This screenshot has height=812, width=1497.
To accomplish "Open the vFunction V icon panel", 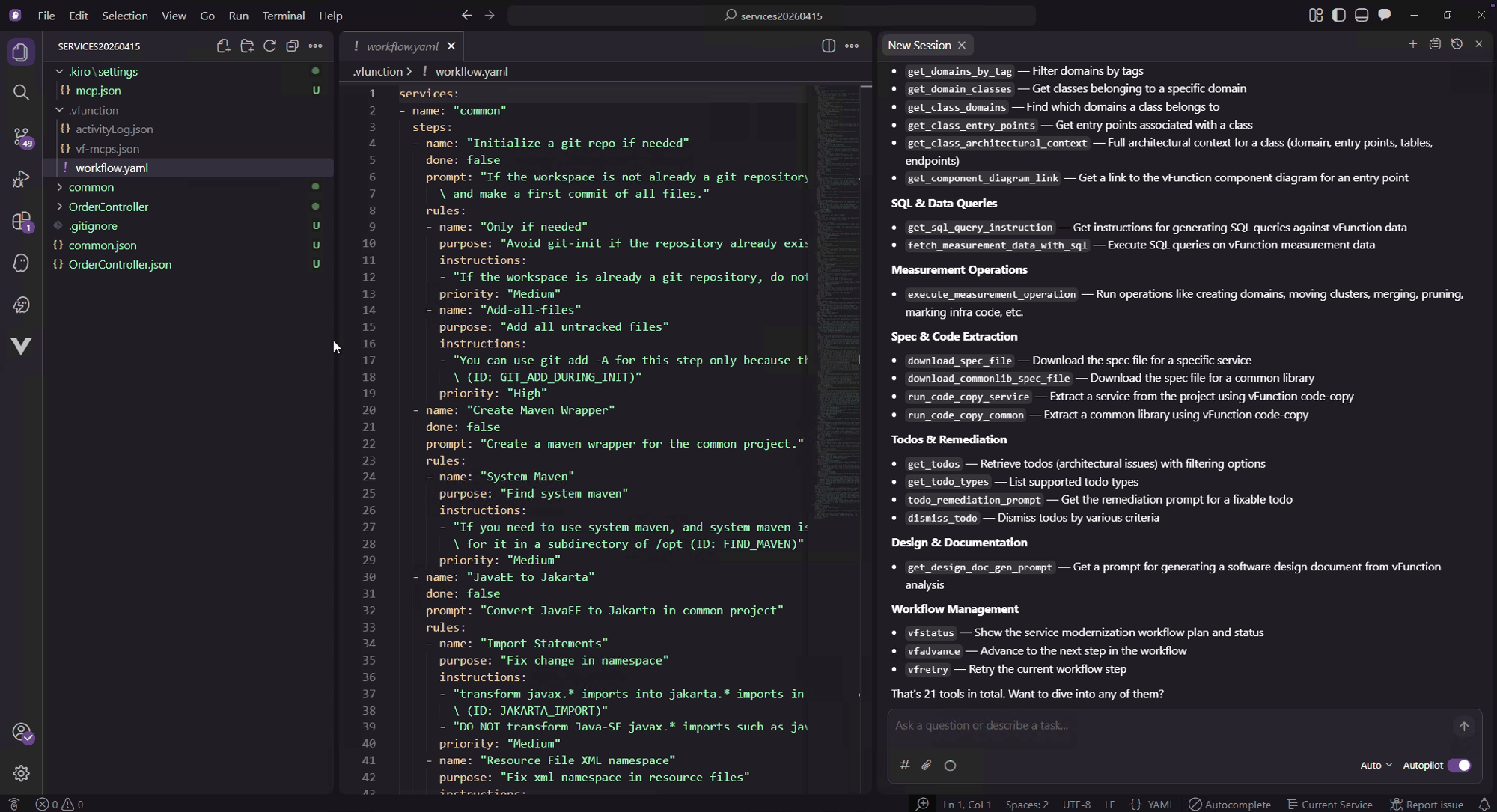I will (x=21, y=346).
